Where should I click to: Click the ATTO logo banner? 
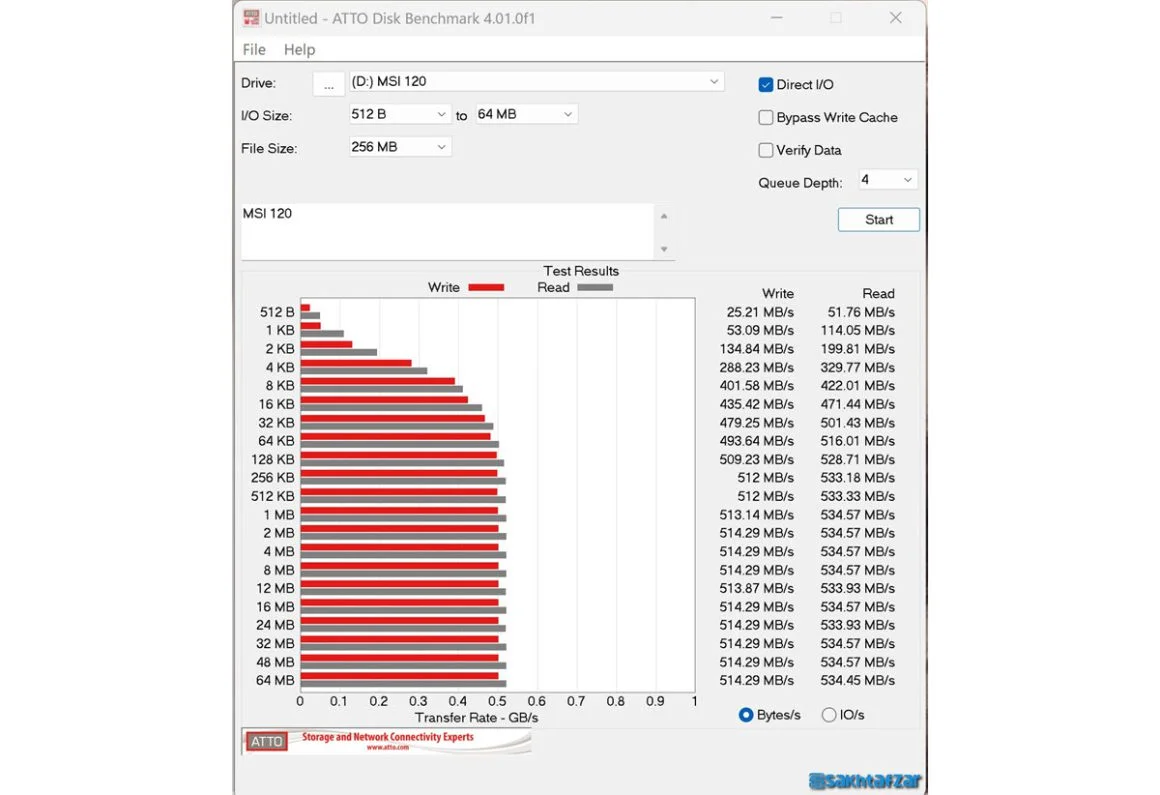(x=386, y=741)
